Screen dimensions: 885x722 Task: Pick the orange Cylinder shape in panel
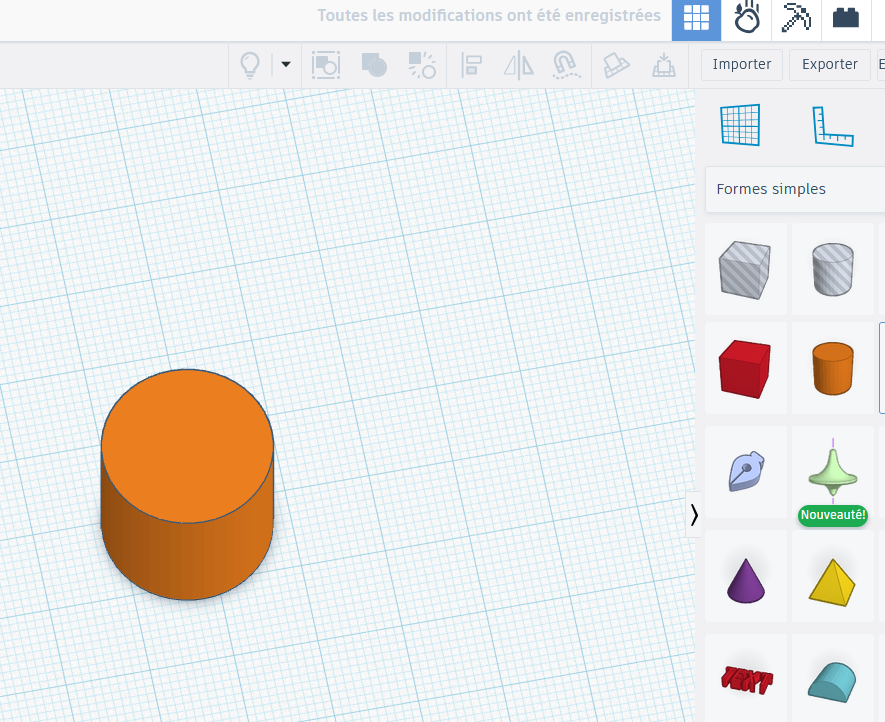833,369
